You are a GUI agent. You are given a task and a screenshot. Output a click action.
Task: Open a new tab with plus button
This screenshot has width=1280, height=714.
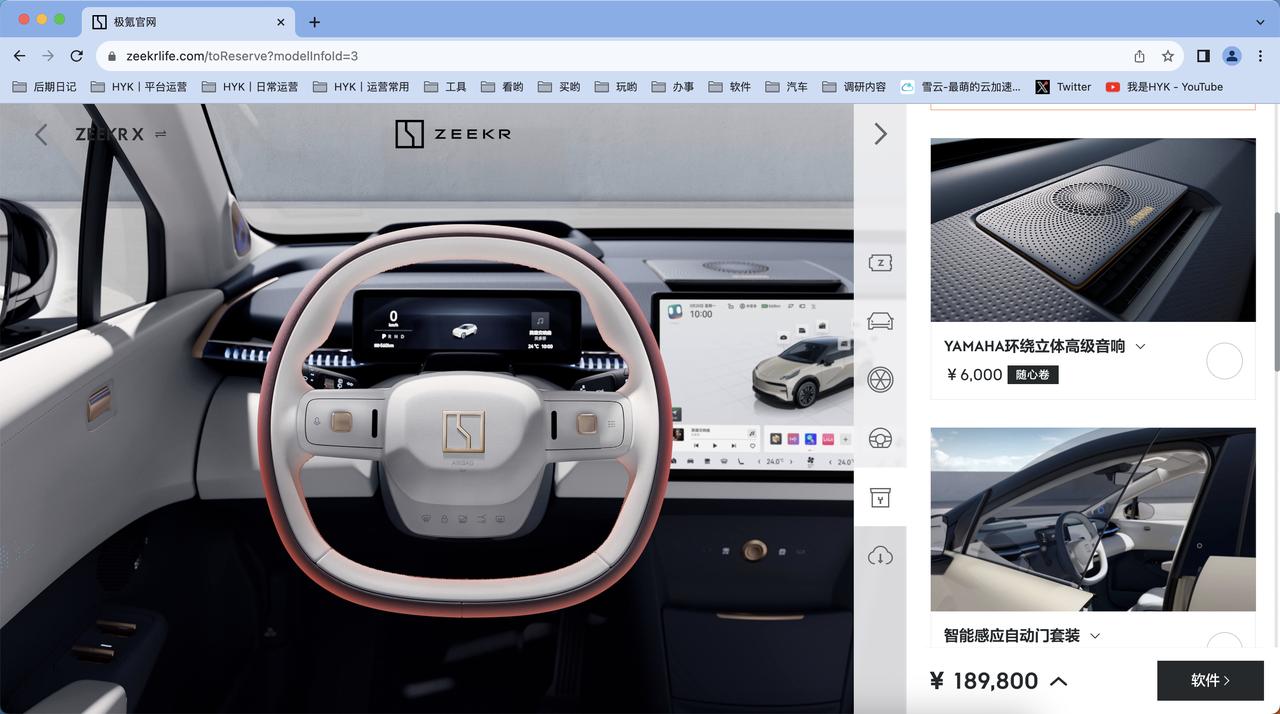[314, 22]
